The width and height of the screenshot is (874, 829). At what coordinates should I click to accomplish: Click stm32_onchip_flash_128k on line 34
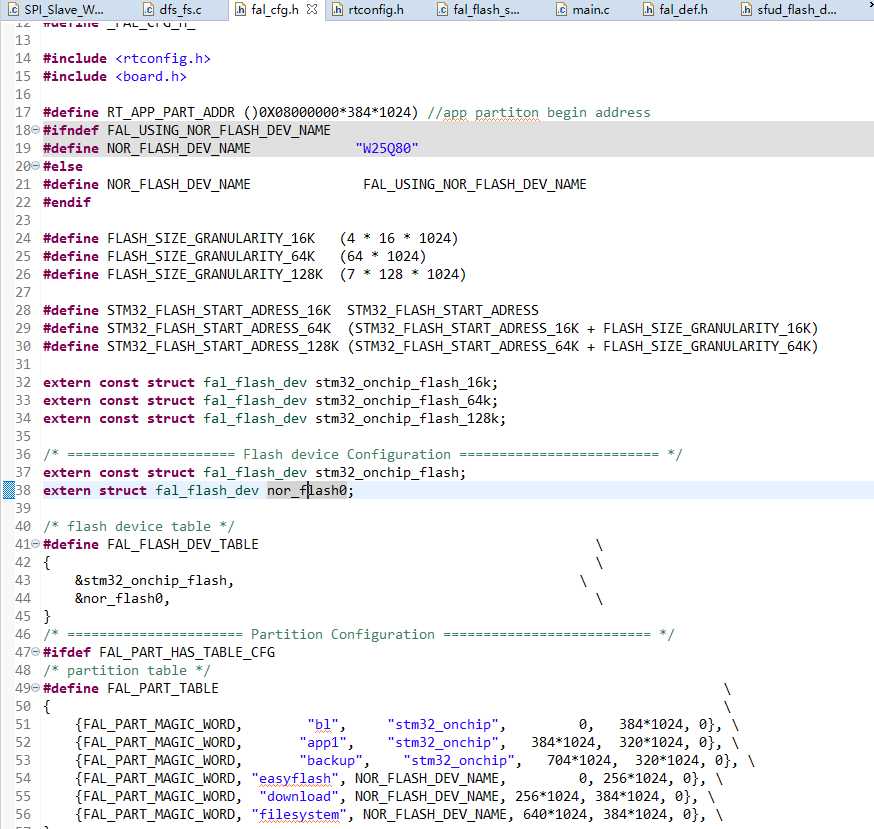(408, 418)
